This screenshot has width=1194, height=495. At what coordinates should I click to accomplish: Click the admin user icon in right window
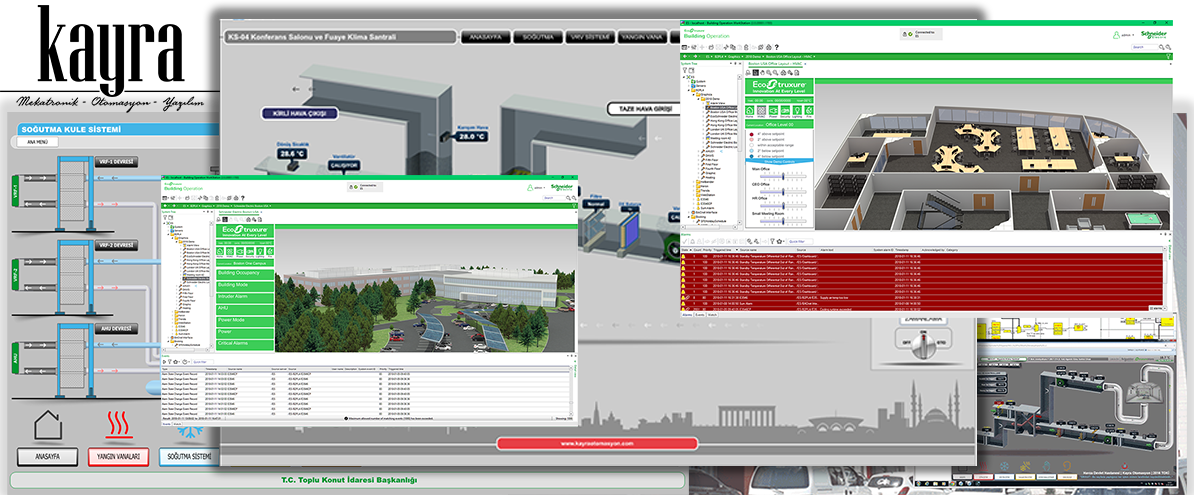tap(1116, 35)
